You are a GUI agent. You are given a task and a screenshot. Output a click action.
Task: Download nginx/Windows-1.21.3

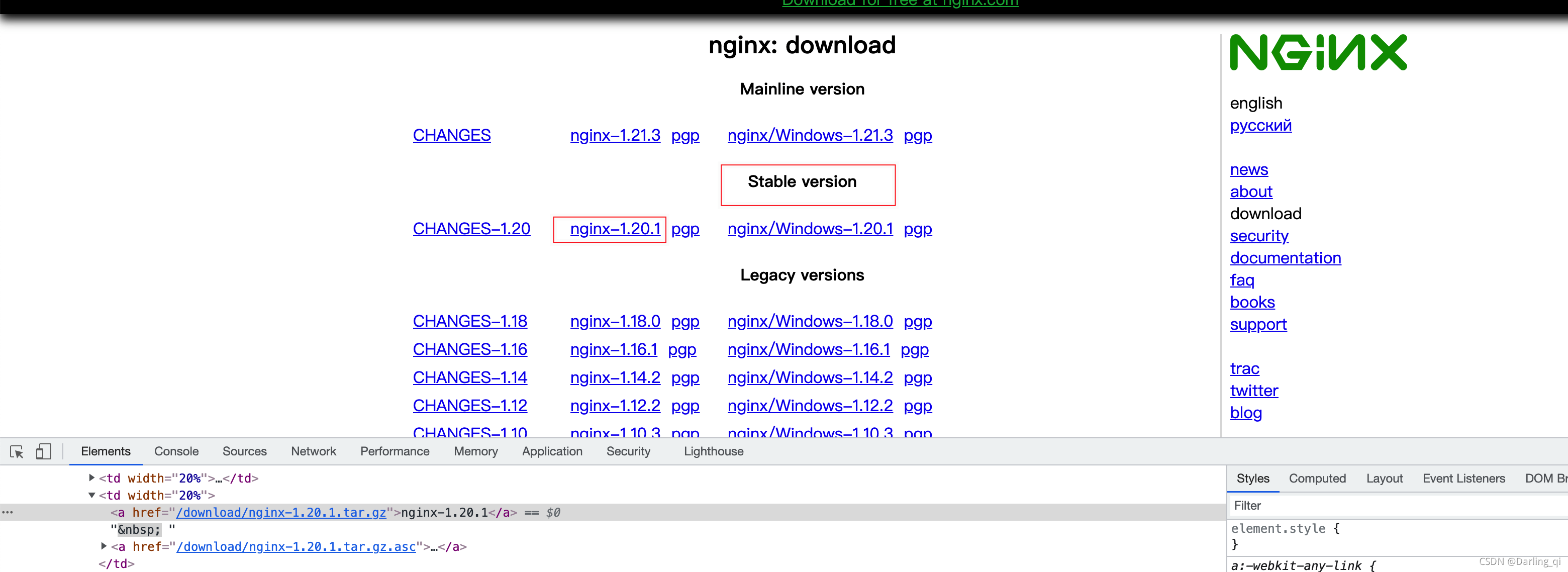point(810,135)
